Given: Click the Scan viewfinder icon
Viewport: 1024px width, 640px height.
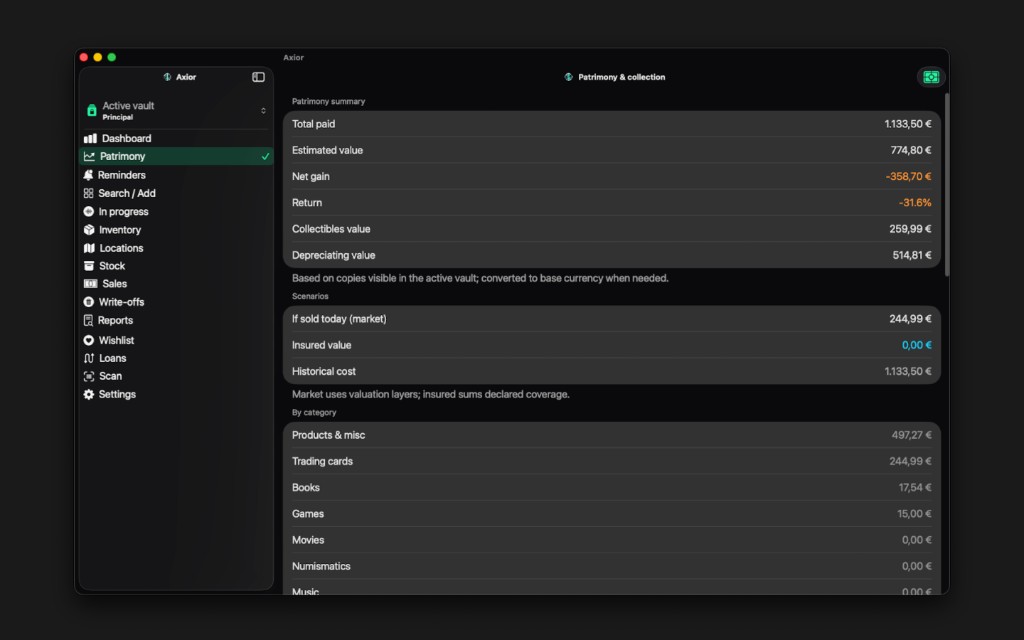Looking at the screenshot, I should [89, 376].
